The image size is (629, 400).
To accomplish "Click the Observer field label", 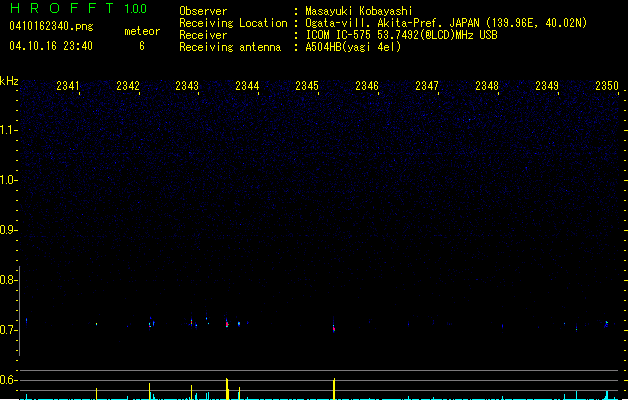I will [203, 11].
